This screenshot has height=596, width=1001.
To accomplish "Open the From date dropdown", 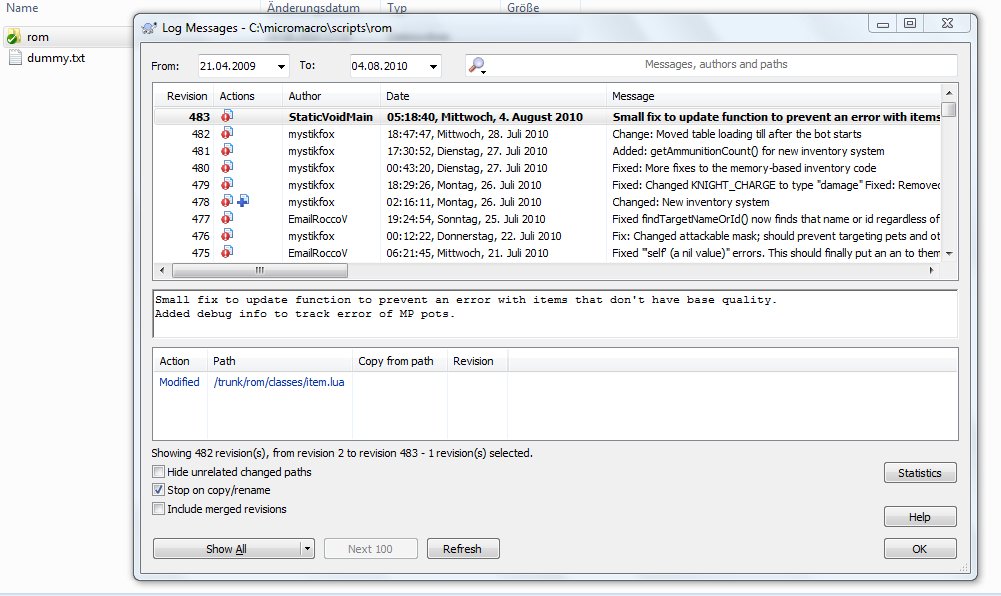I will (x=281, y=66).
